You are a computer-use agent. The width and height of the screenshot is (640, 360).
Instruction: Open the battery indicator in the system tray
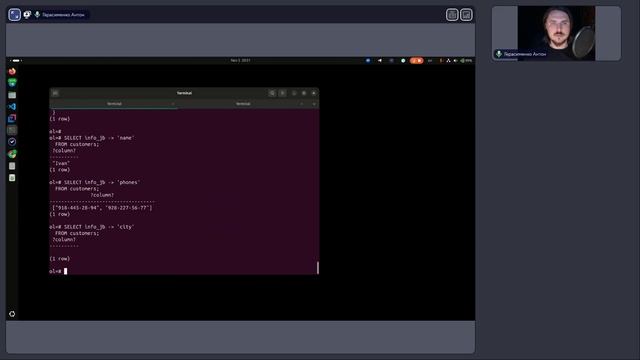click(x=466, y=60)
